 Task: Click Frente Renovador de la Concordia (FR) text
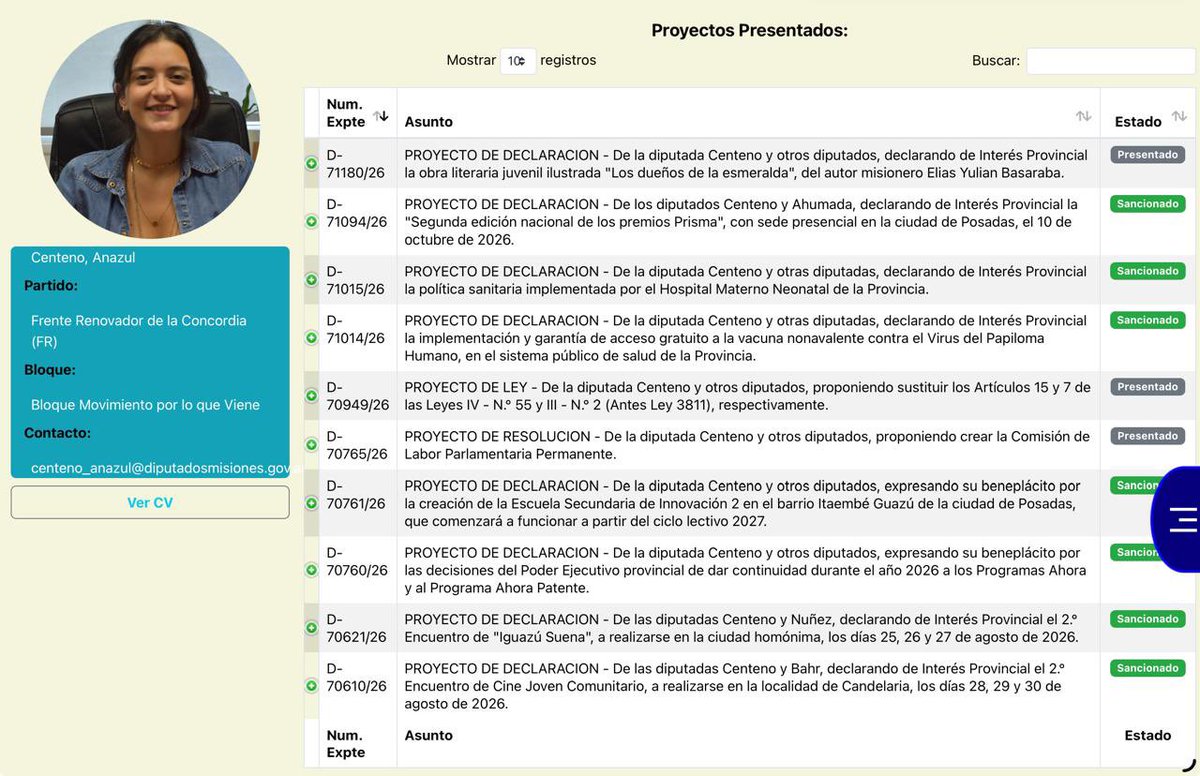[139, 331]
